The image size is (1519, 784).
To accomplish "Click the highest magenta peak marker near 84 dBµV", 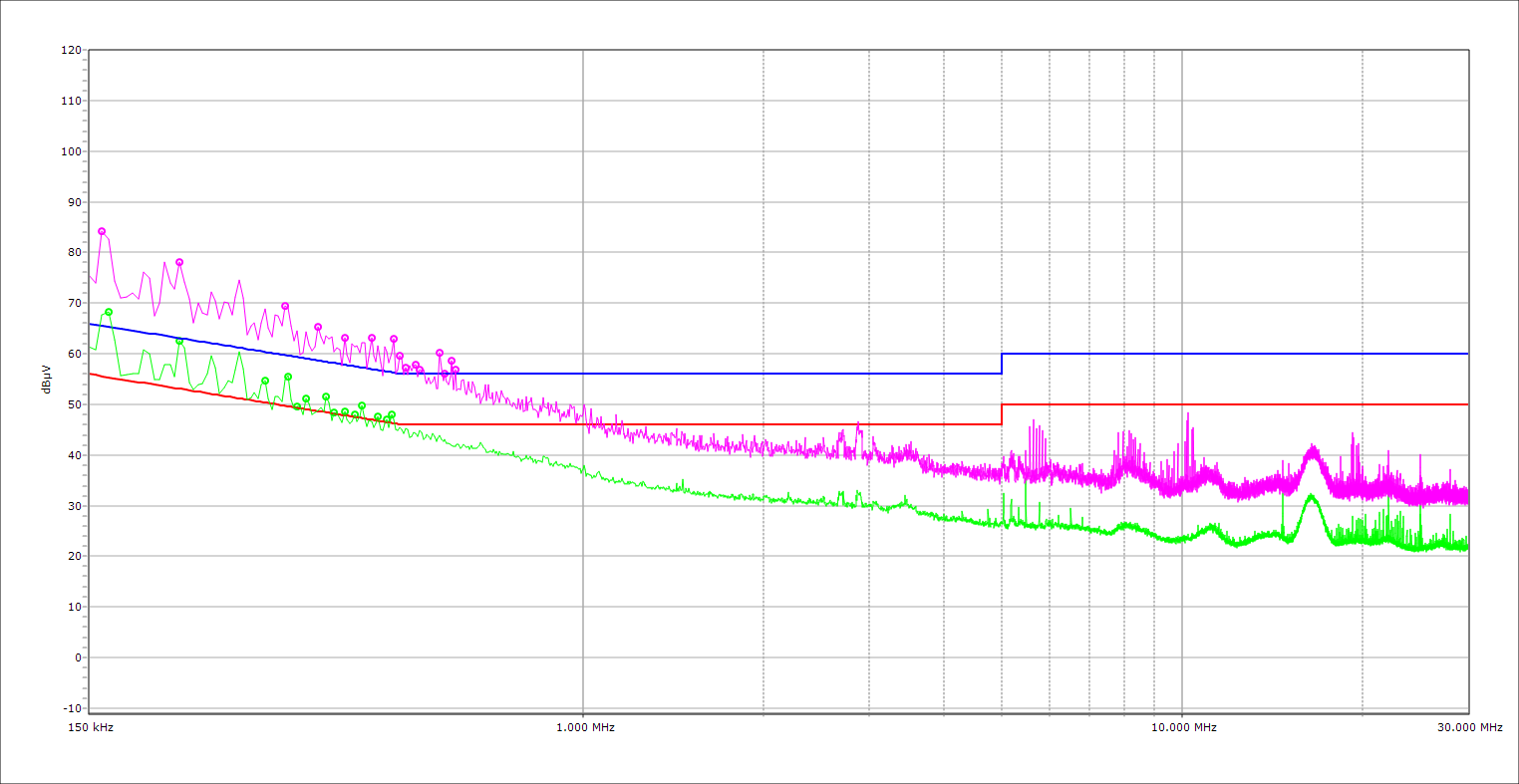I will coord(102,231).
